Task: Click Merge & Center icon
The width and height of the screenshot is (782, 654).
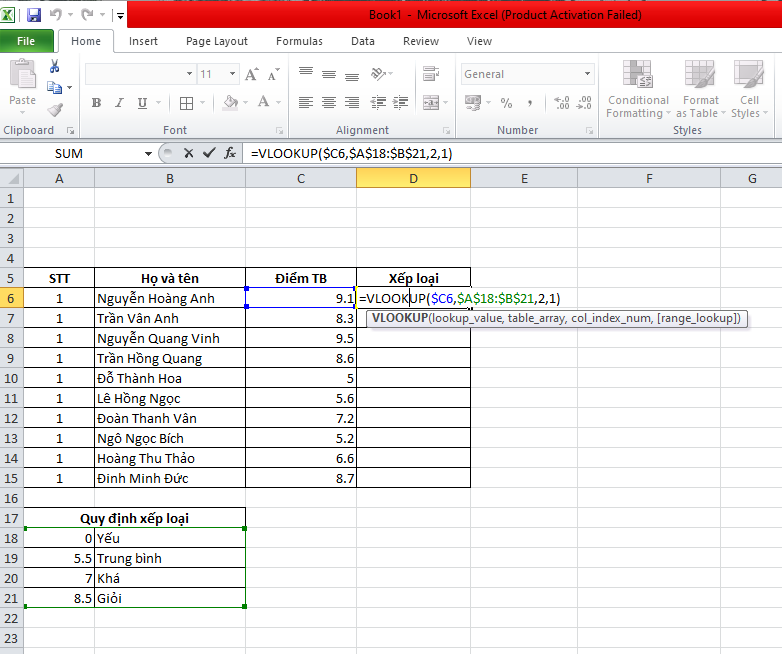Action: pyautogui.click(x=431, y=103)
